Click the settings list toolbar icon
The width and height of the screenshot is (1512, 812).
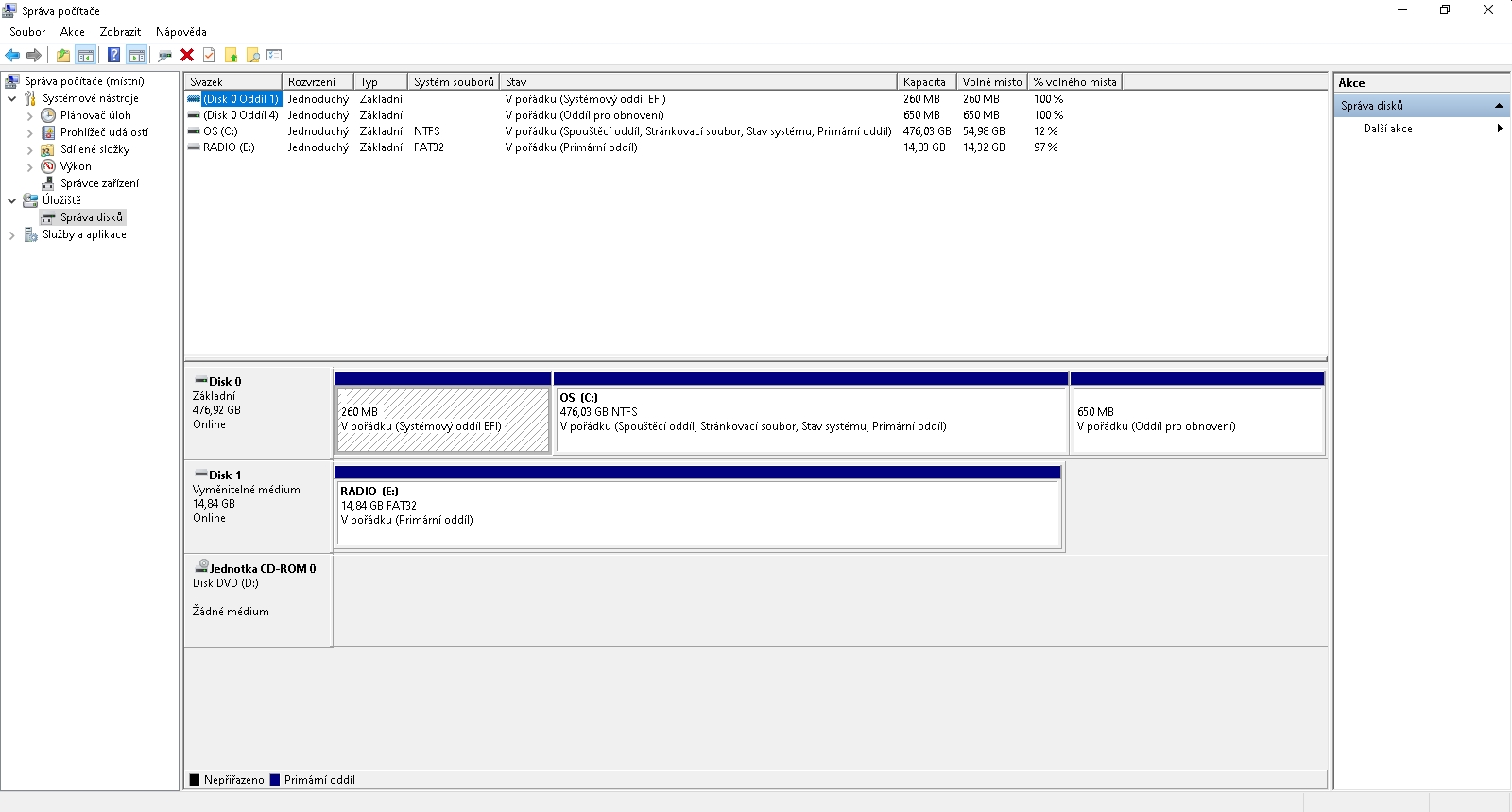tap(275, 55)
